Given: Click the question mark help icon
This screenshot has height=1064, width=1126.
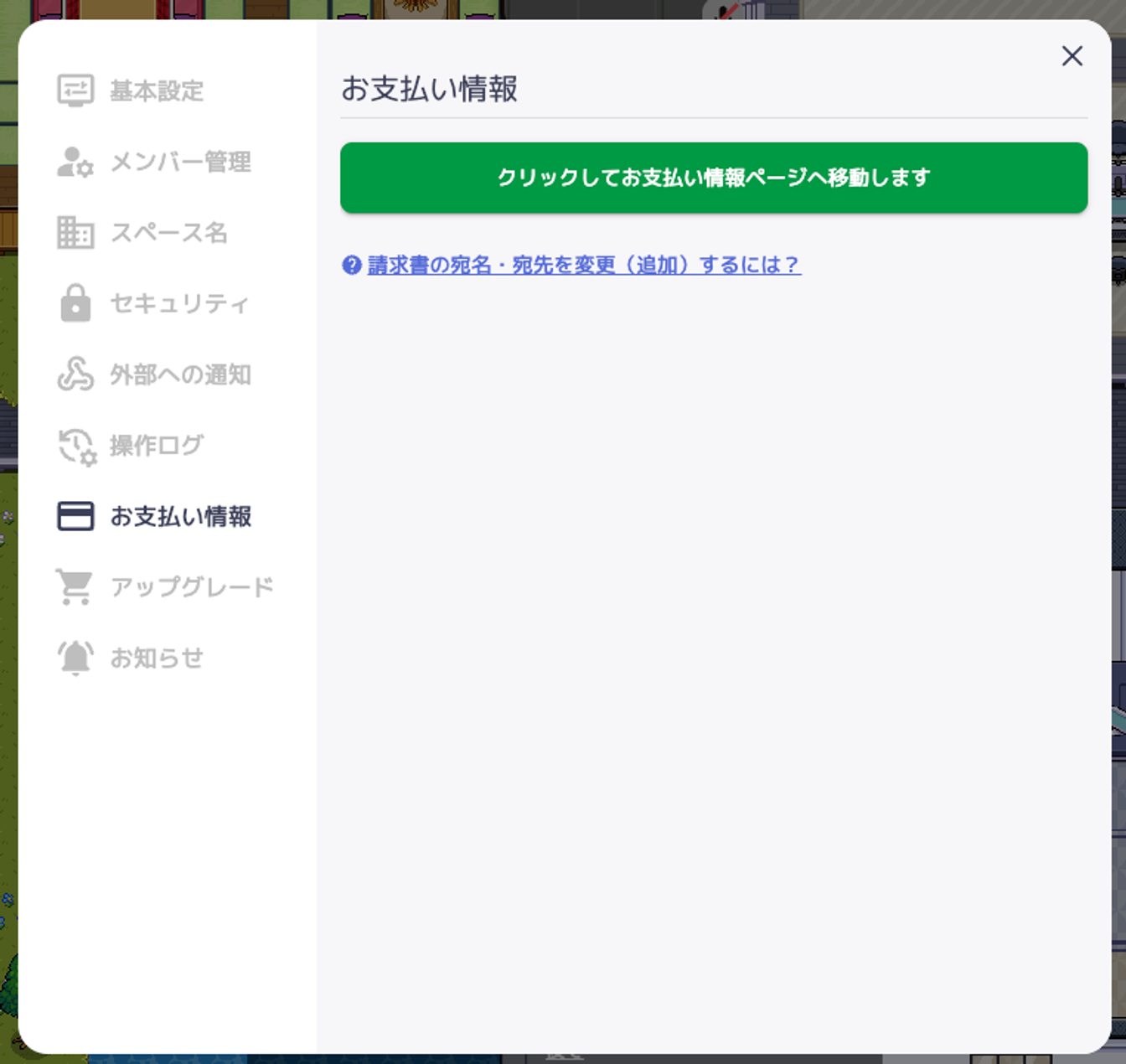Looking at the screenshot, I should [352, 265].
